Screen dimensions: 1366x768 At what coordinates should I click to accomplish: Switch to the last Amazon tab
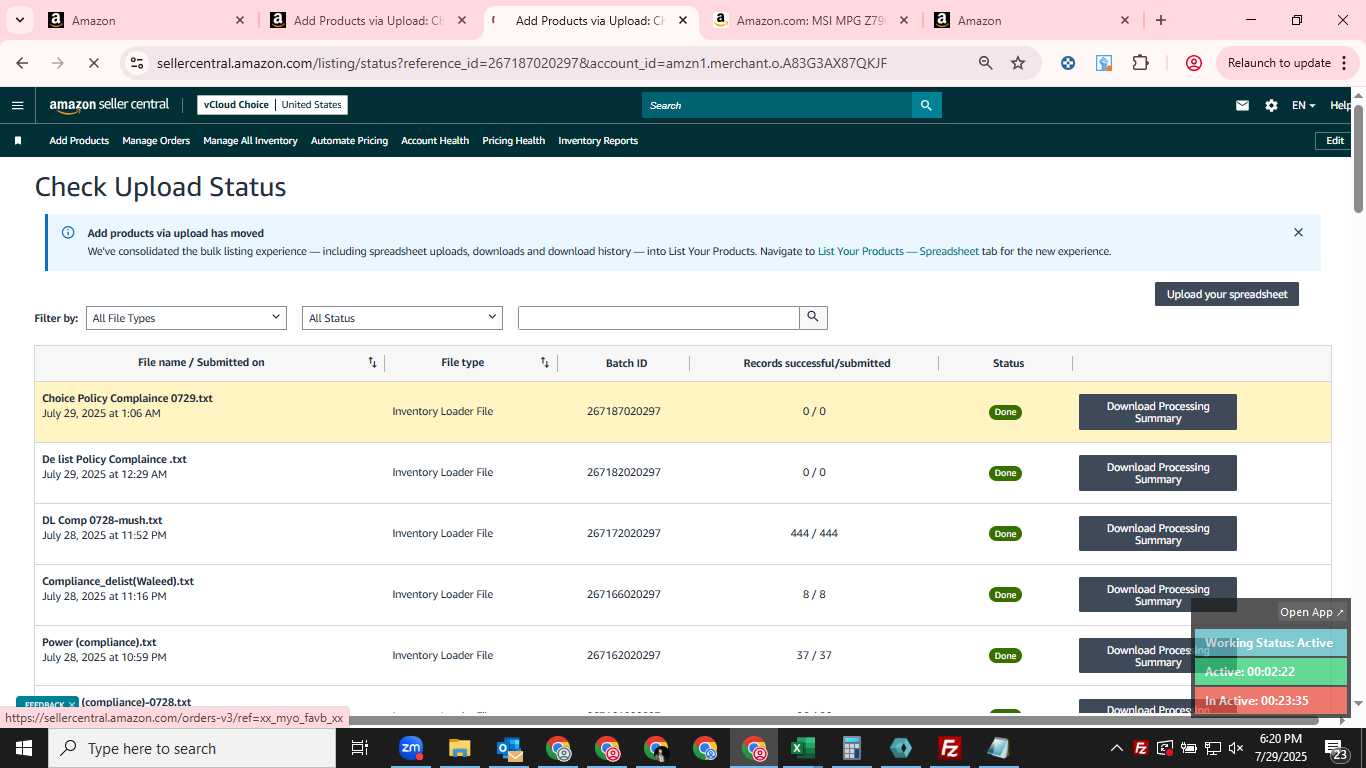pyautogui.click(x=1032, y=20)
